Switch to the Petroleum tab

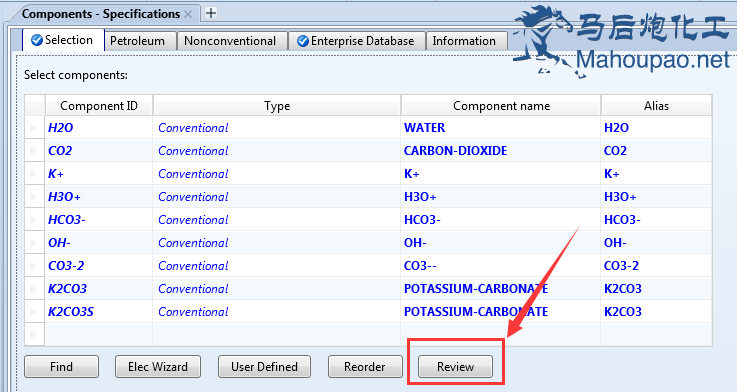[140, 41]
